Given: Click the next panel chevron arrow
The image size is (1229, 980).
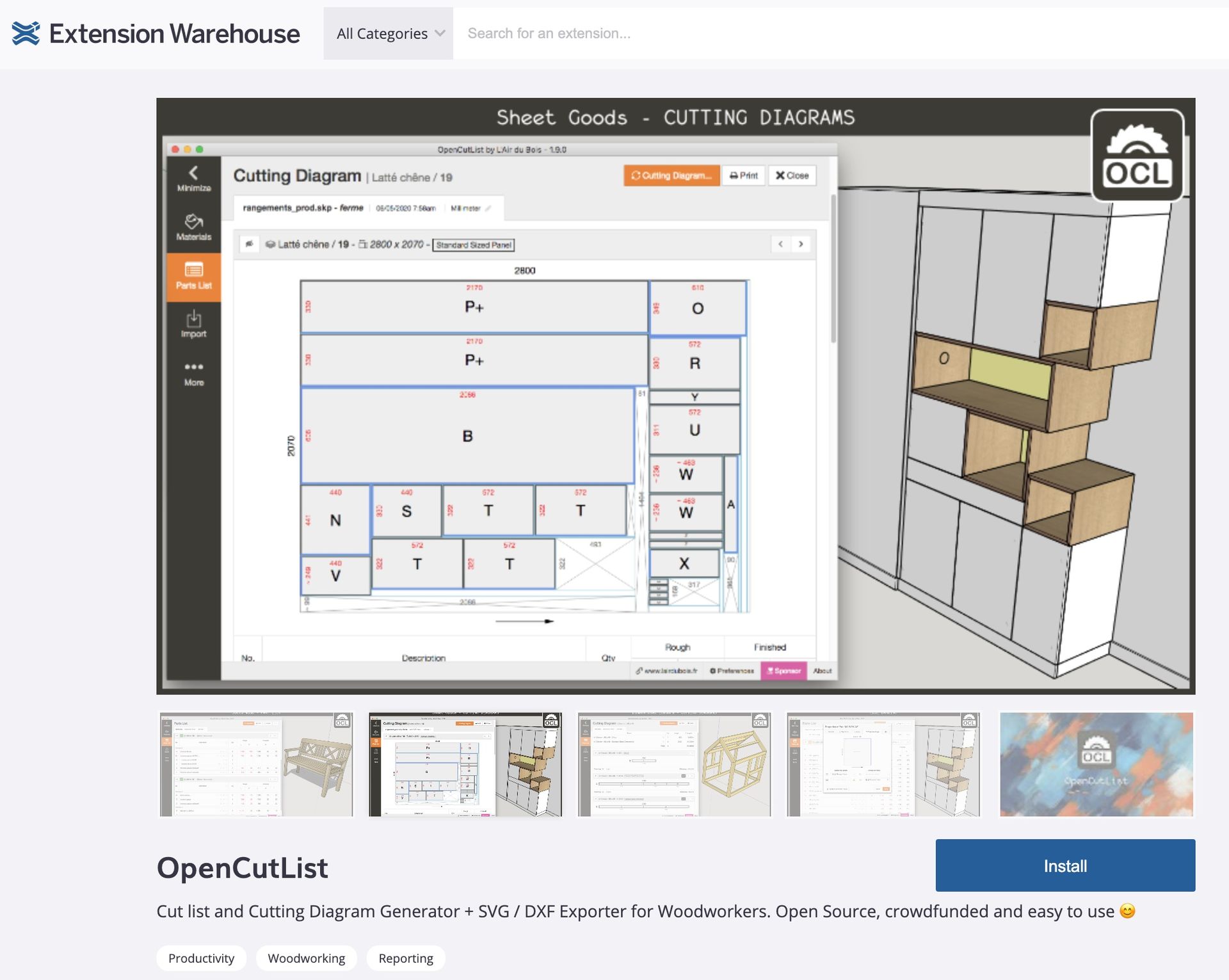Looking at the screenshot, I should [801, 244].
